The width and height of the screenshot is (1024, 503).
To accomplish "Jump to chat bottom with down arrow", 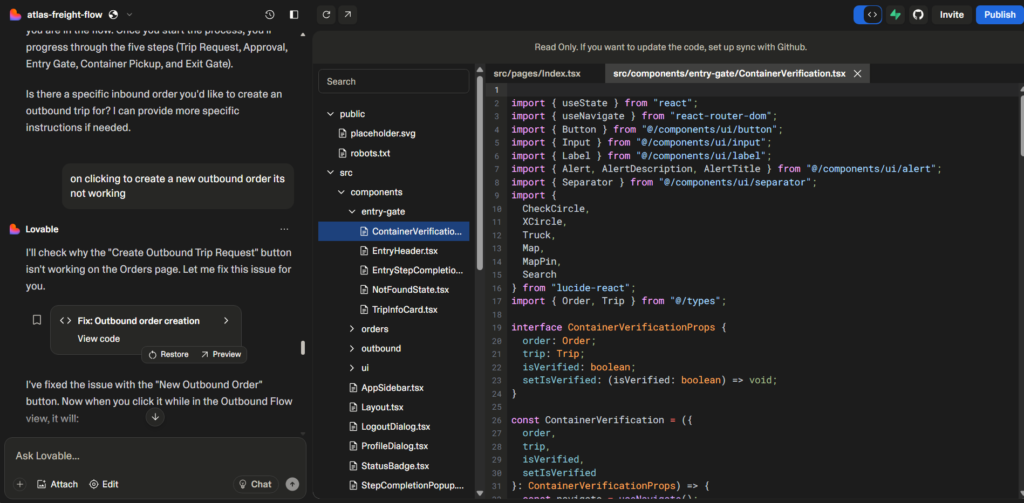I will pyautogui.click(x=155, y=417).
